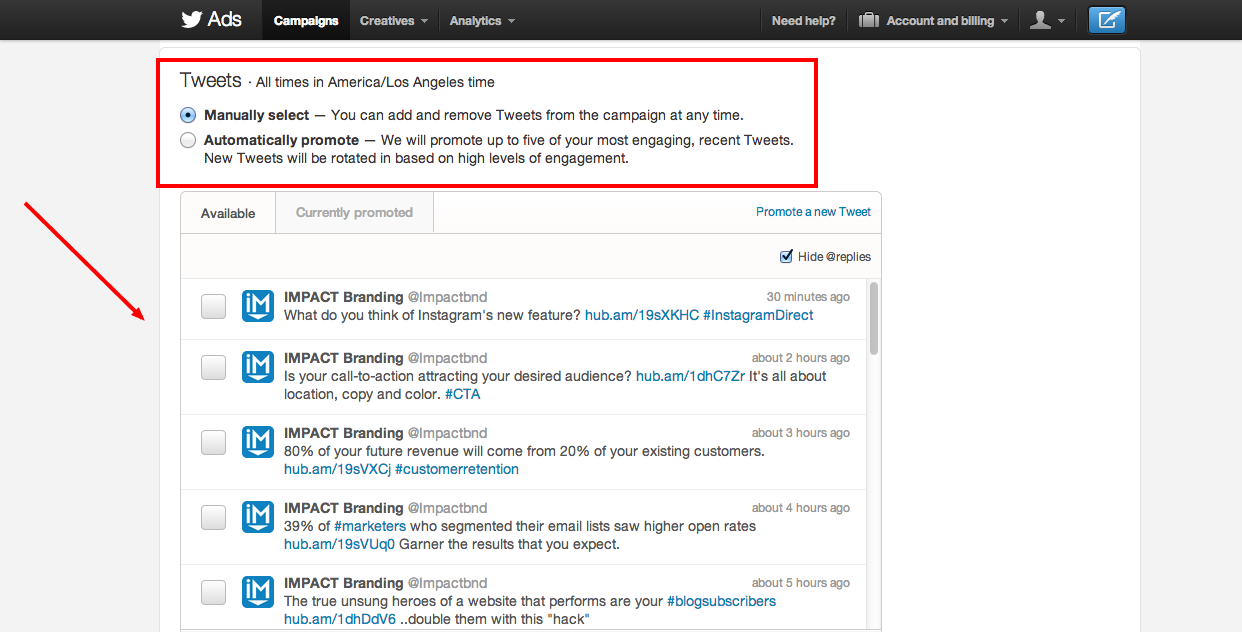Screen dimensions: 1242x632
Task: Click IMPACT Branding name in Instagram tweet
Action: (343, 297)
